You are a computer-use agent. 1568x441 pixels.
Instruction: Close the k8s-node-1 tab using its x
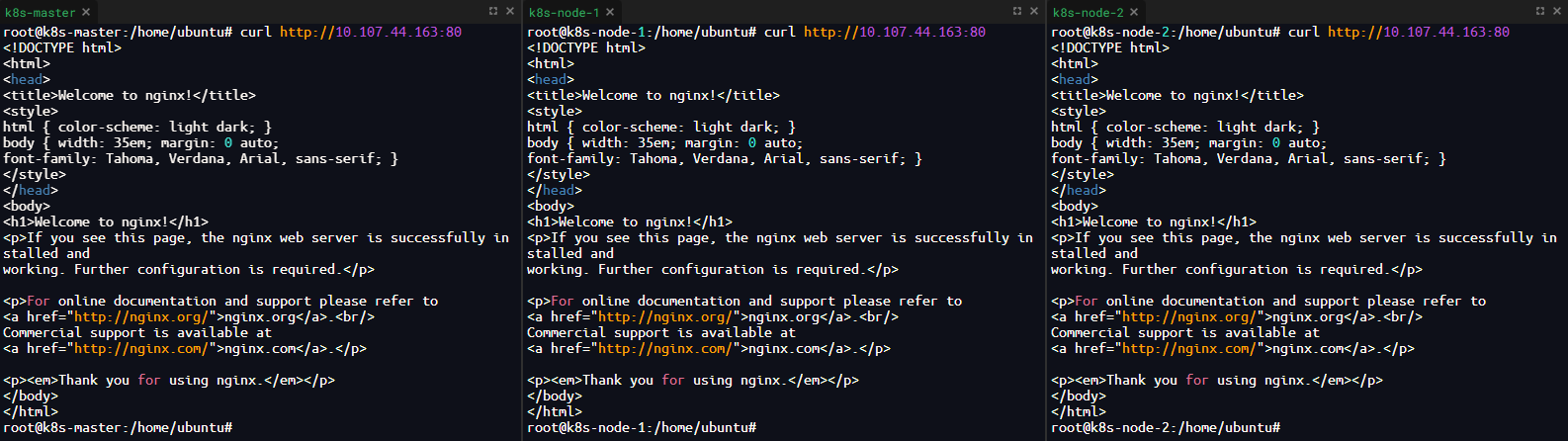pos(610,12)
